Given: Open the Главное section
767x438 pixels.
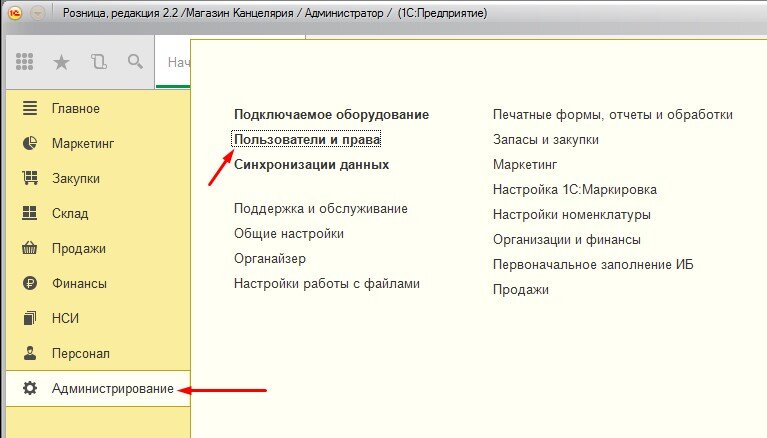Looking at the screenshot, I should point(98,108).
